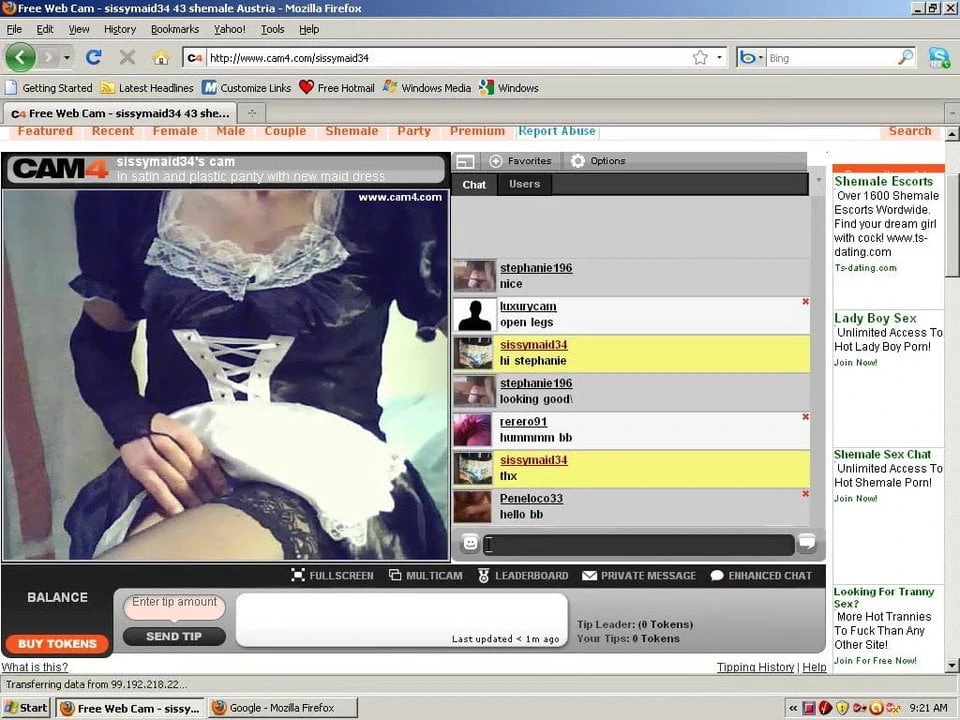
Task: Open the emoji smiley picker in chat
Action: (x=470, y=544)
